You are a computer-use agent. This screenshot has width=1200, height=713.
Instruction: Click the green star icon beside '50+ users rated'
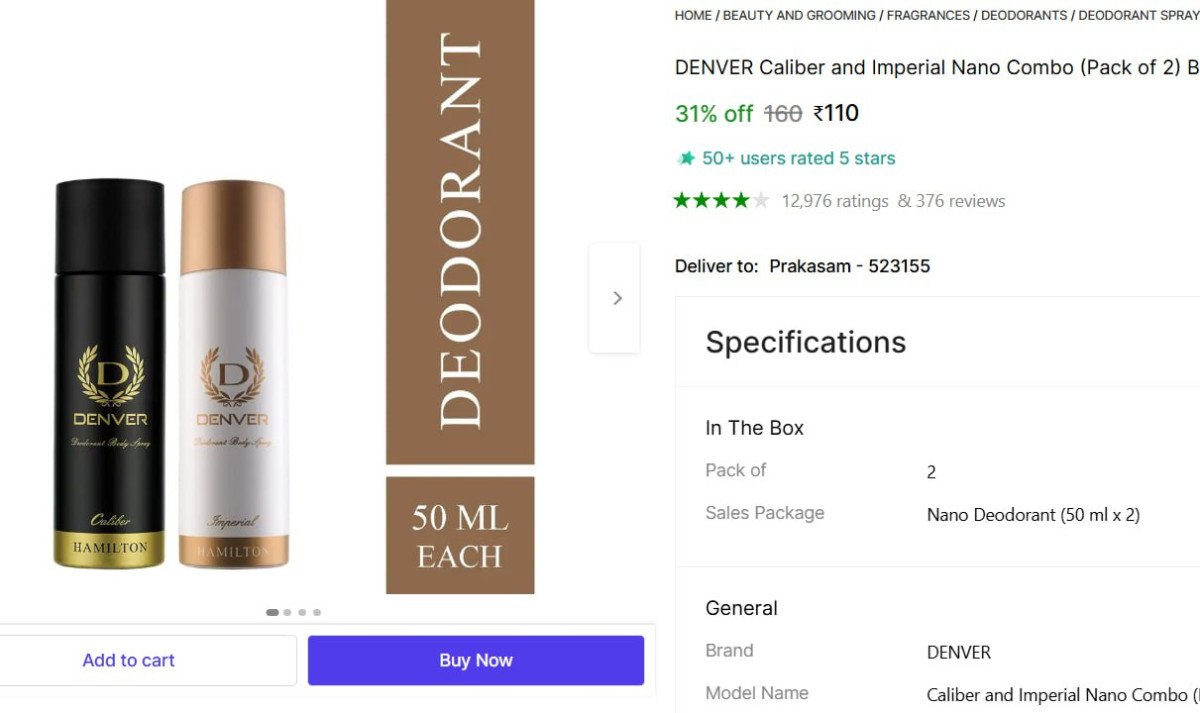(x=685, y=158)
